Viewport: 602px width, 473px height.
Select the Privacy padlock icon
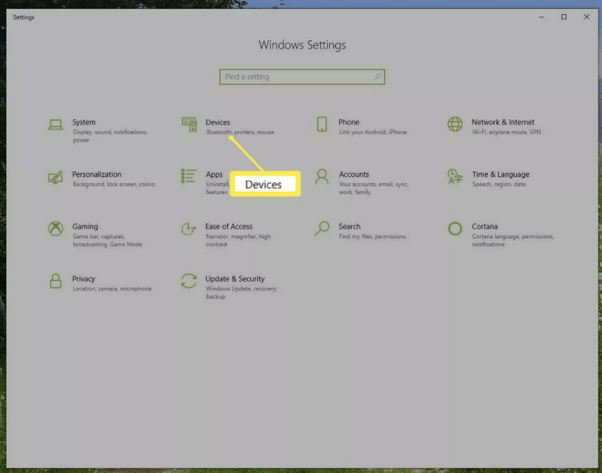pos(56,281)
